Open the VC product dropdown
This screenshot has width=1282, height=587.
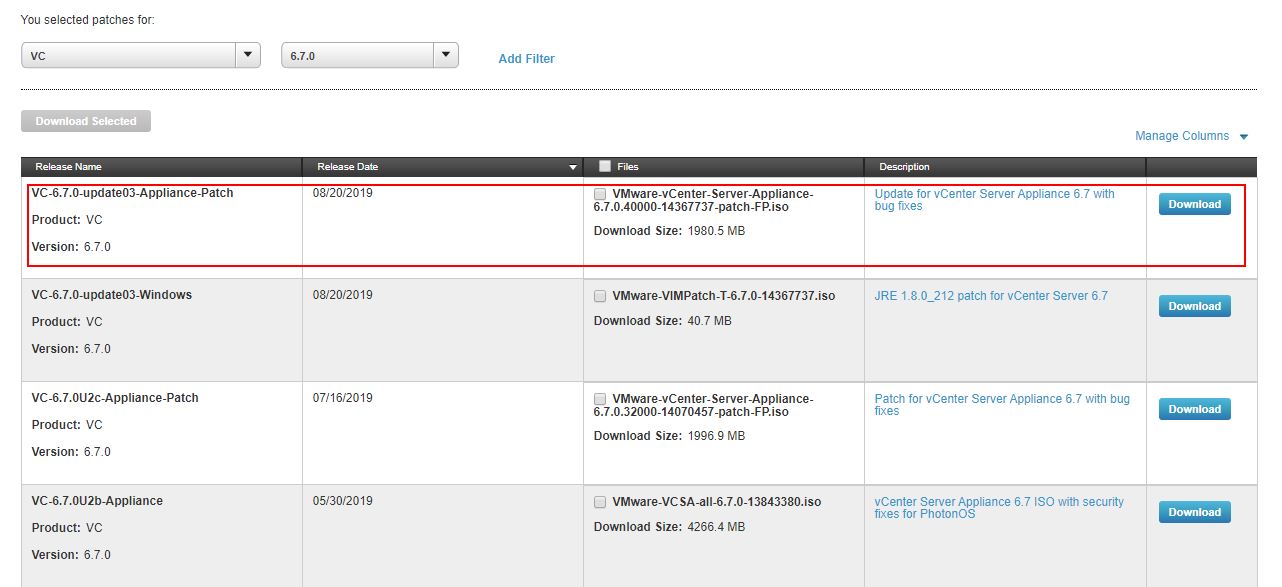[x=141, y=56]
